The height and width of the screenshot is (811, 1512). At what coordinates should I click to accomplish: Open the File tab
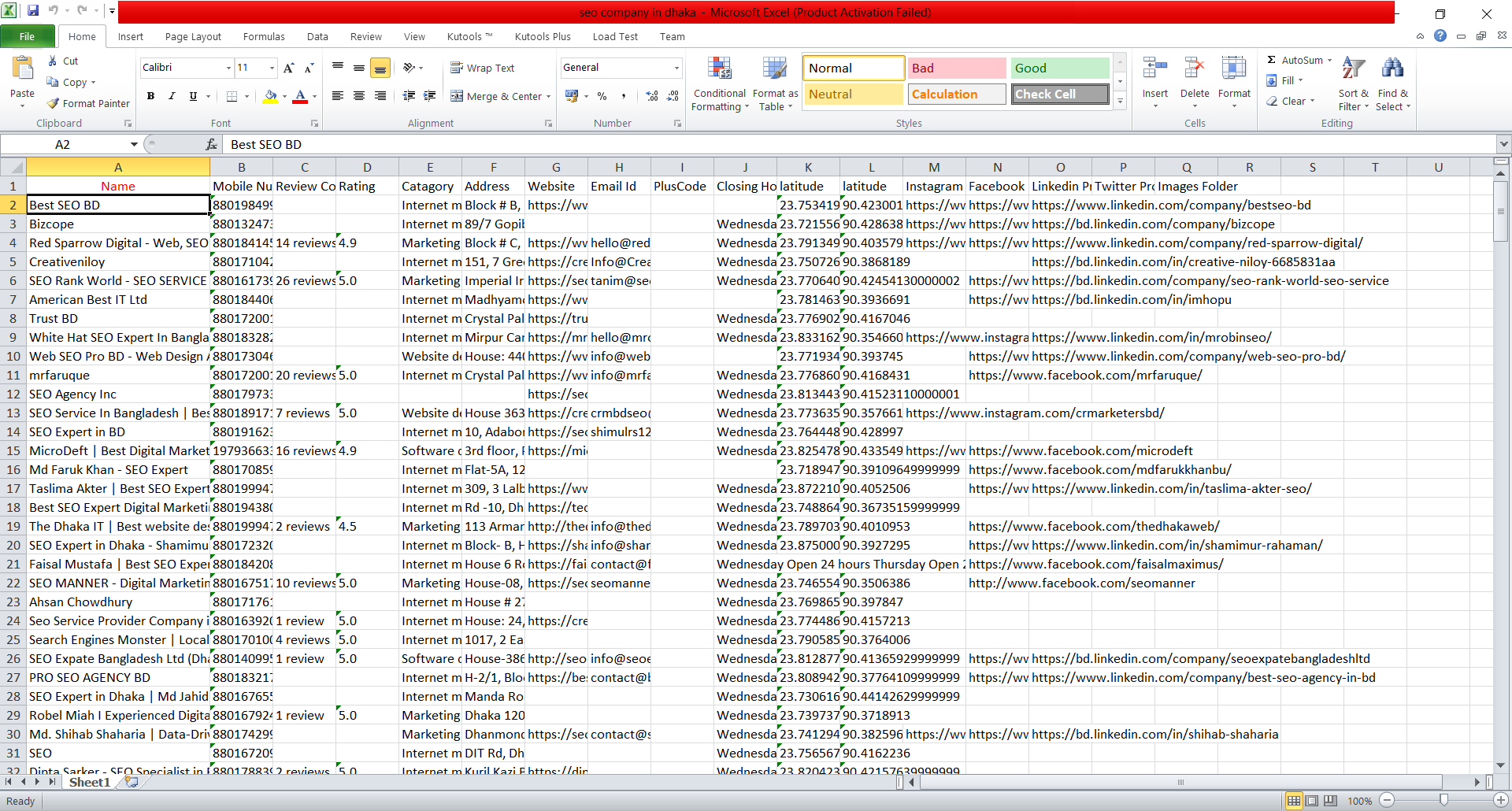(x=28, y=36)
